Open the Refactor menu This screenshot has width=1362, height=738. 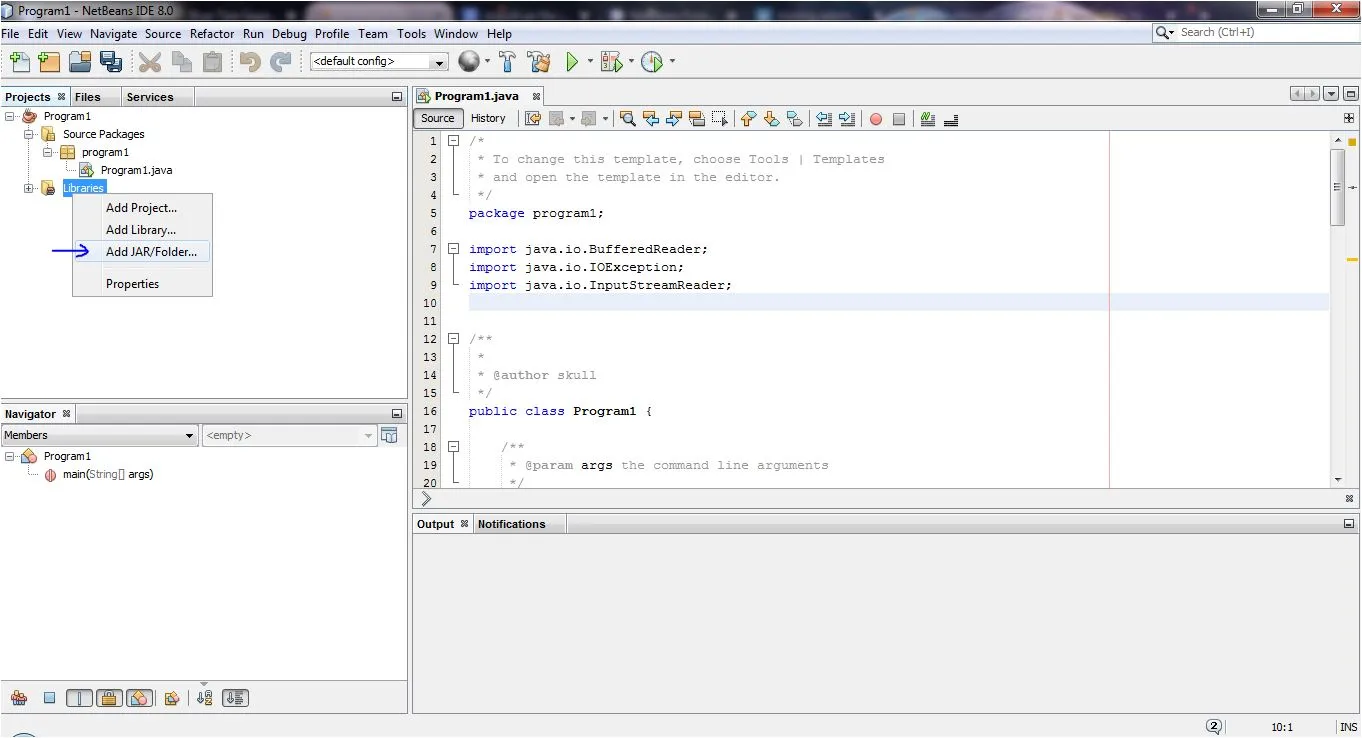pyautogui.click(x=212, y=33)
